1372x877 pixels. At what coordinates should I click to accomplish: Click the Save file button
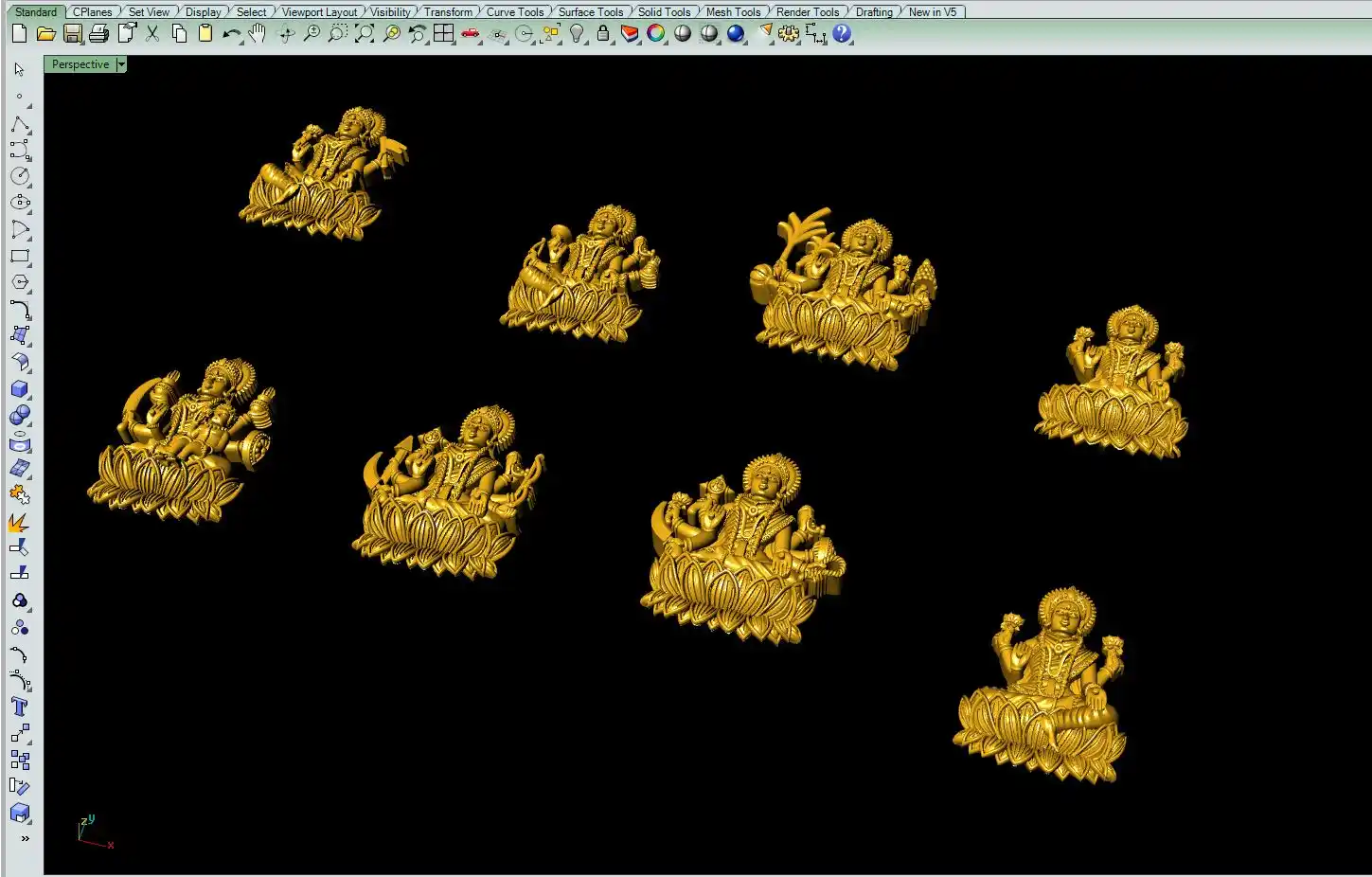coord(73,34)
